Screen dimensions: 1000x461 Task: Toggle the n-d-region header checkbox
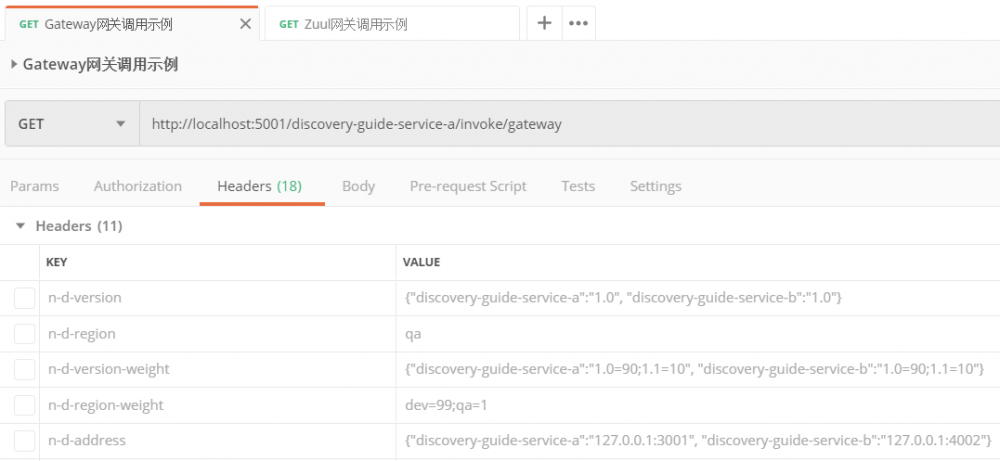[24, 334]
